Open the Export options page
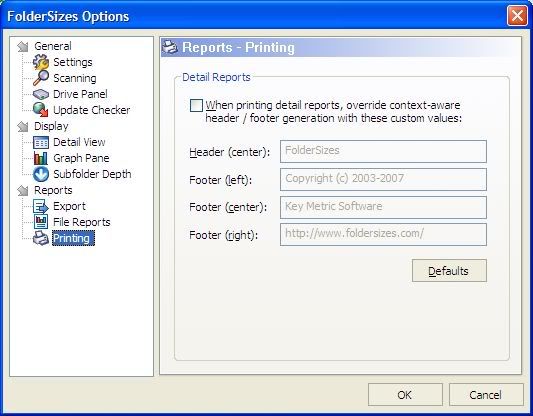The height and width of the screenshot is (416, 533). click(x=69, y=206)
